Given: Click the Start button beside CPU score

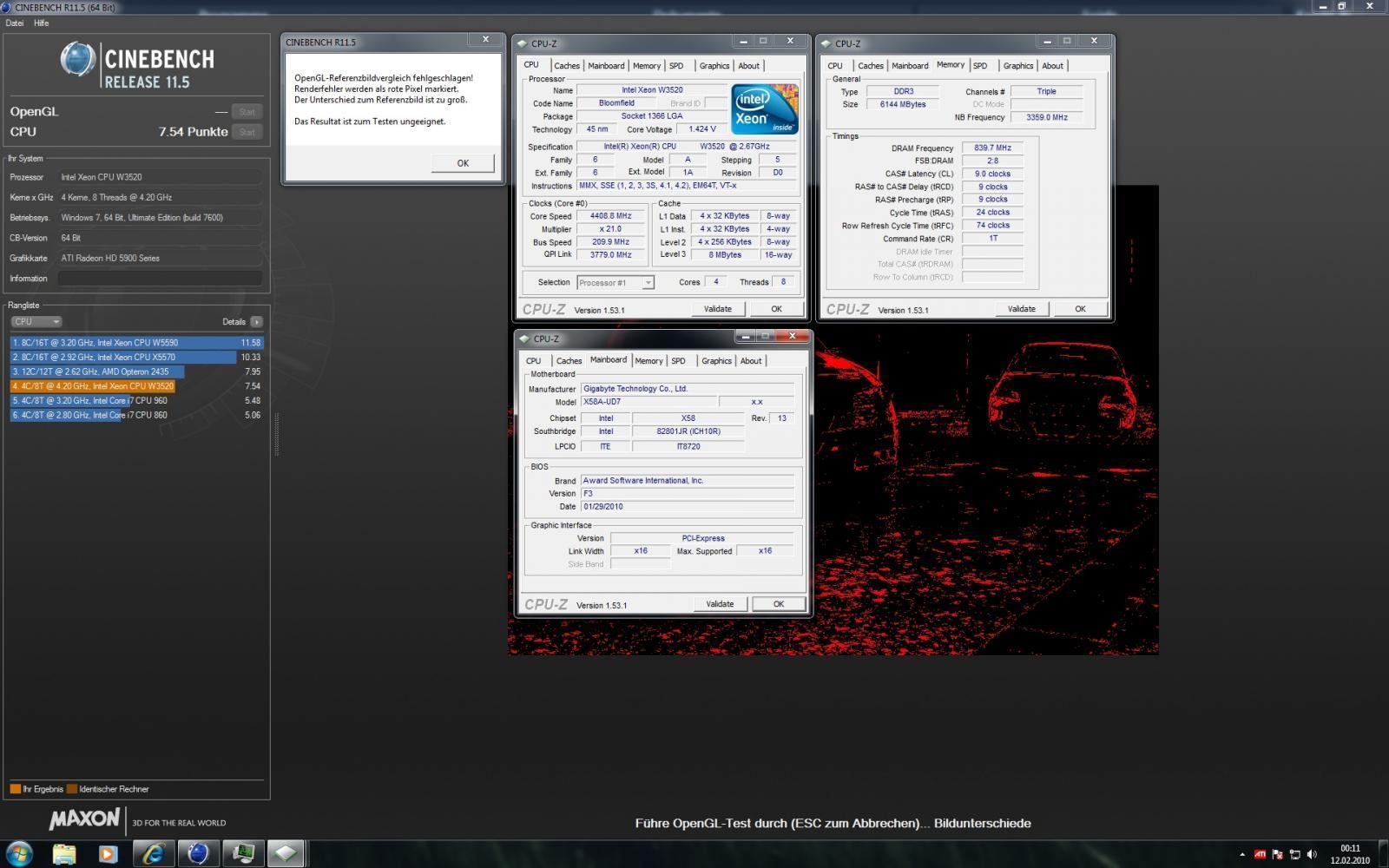Looking at the screenshot, I should point(247,132).
